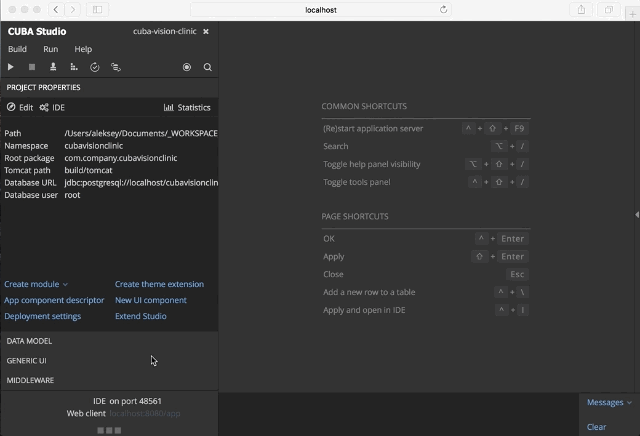Click the IDE gears button

tap(52, 107)
